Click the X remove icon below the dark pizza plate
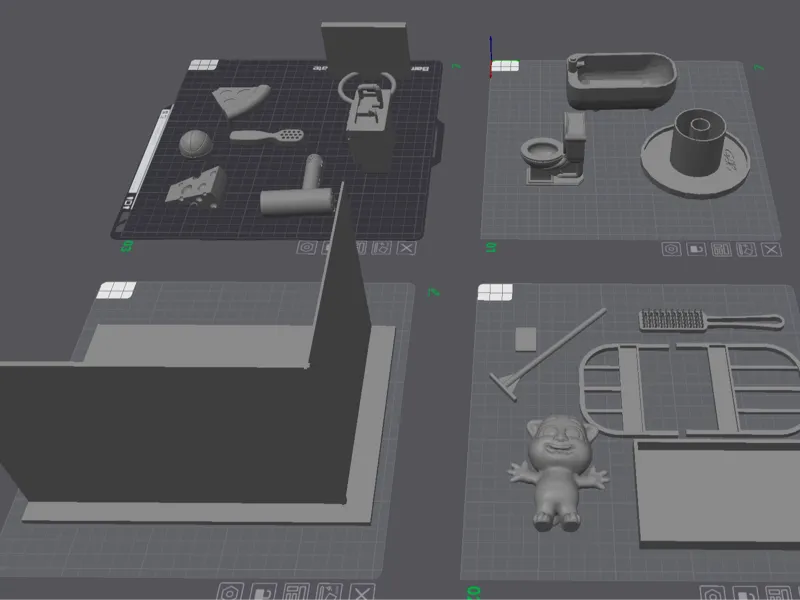Image resolution: width=800 pixels, height=600 pixels. (x=407, y=248)
